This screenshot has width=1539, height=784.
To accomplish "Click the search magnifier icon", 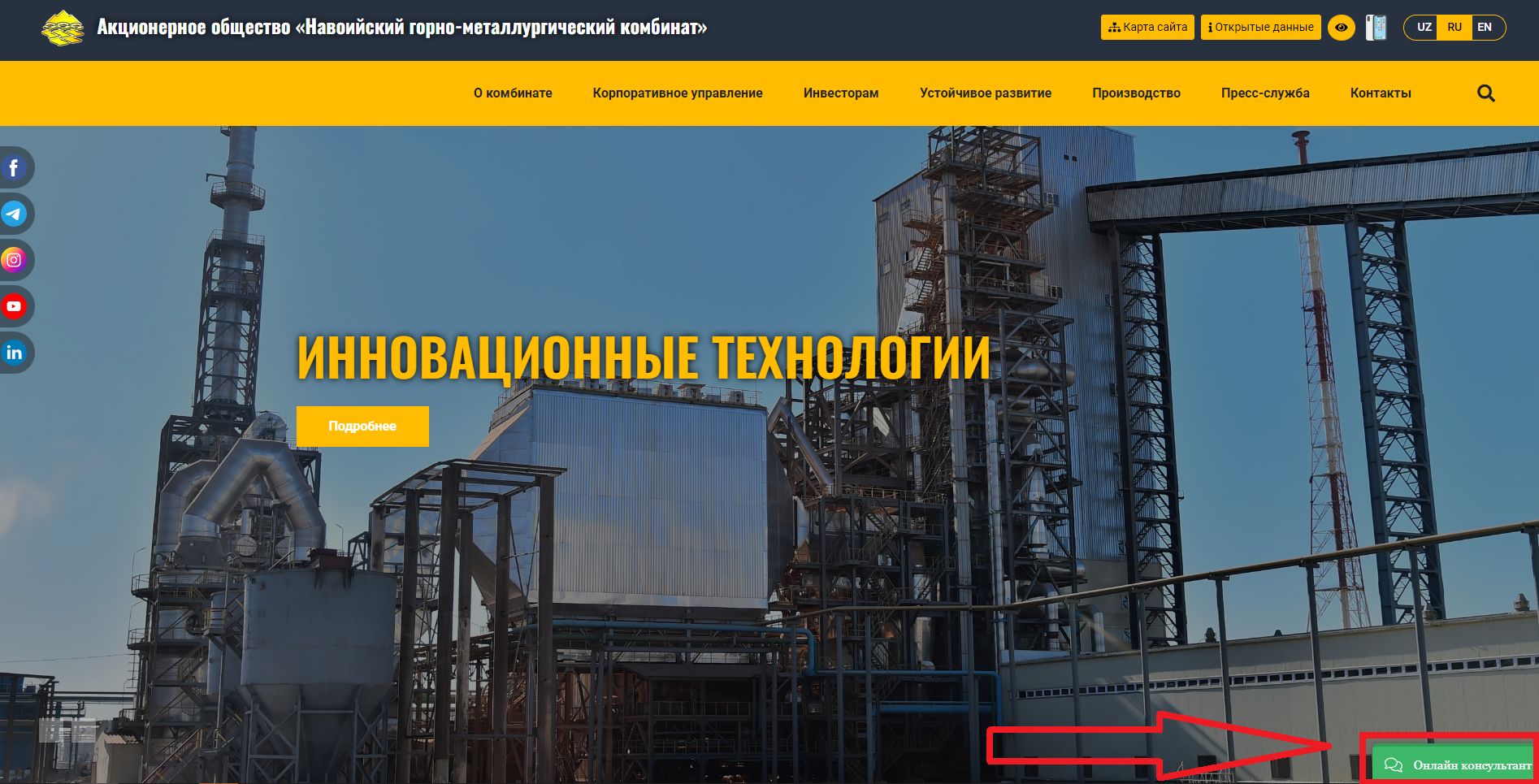I will pyautogui.click(x=1485, y=93).
